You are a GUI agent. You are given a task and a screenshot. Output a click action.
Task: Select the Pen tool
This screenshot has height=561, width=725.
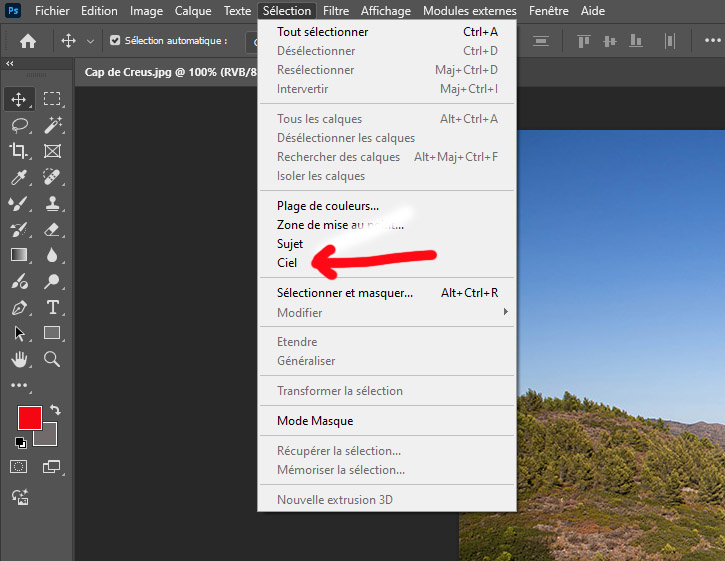point(19,308)
